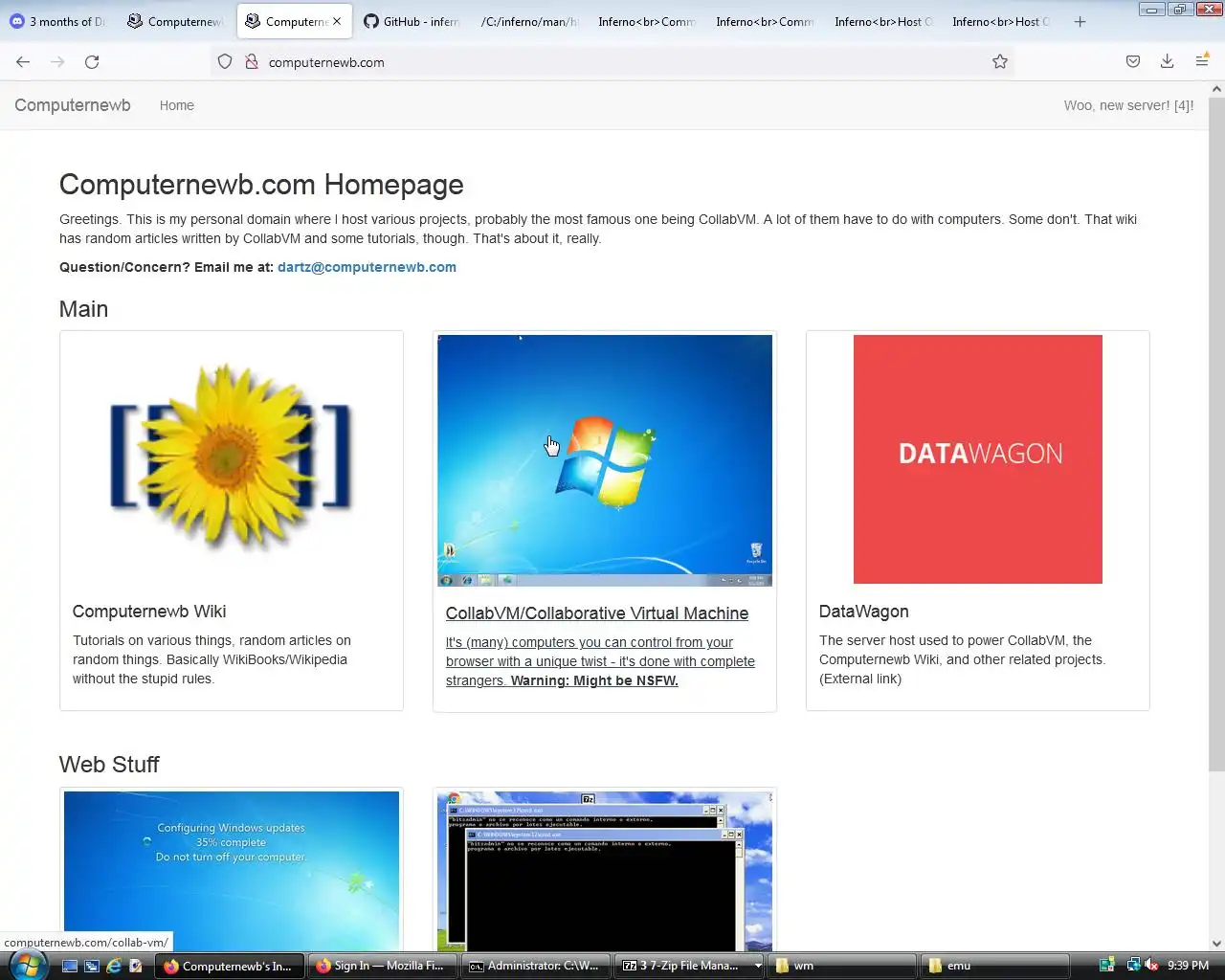Switch to the emu folder taskbar button
Image resolution: width=1225 pixels, height=980 pixels.
[994, 966]
